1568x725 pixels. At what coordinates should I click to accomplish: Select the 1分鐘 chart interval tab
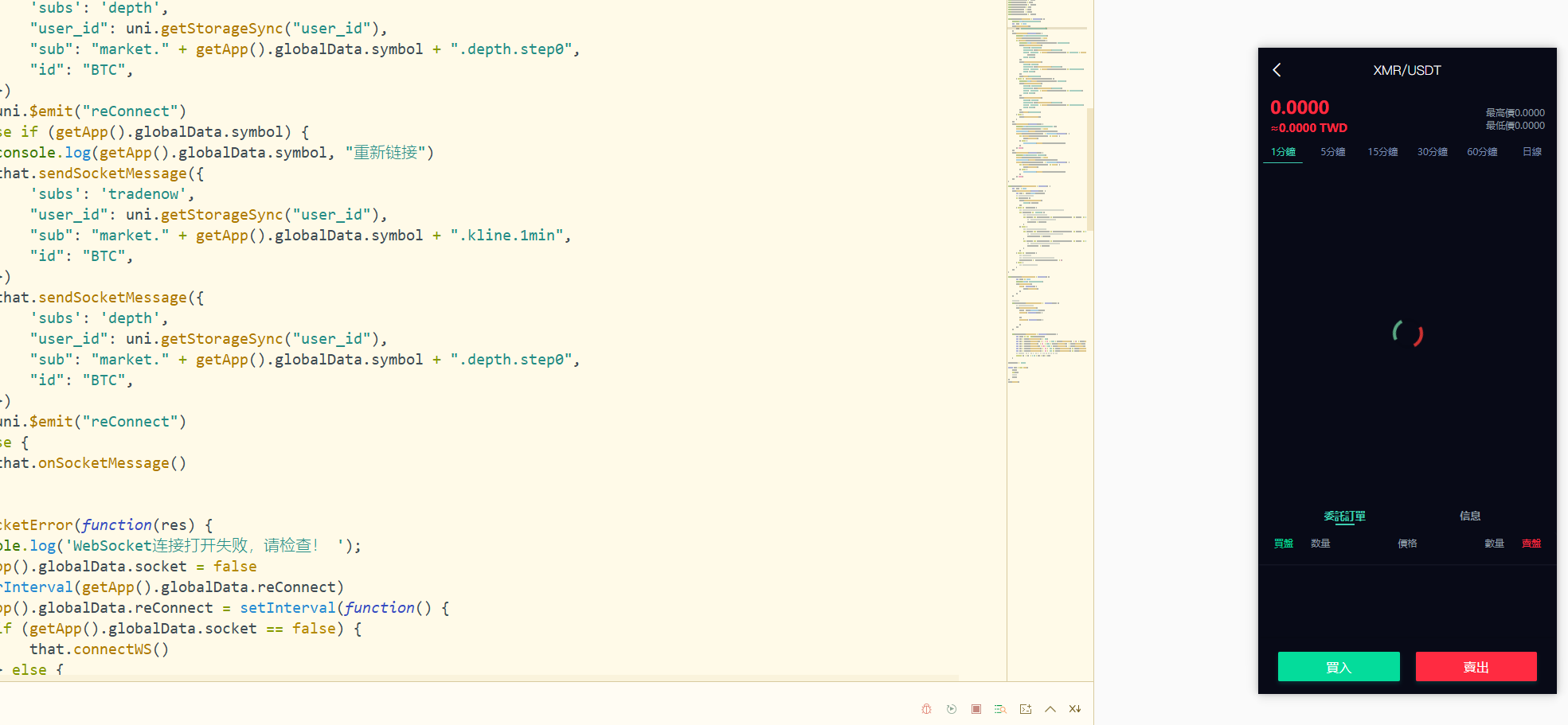(x=1283, y=152)
